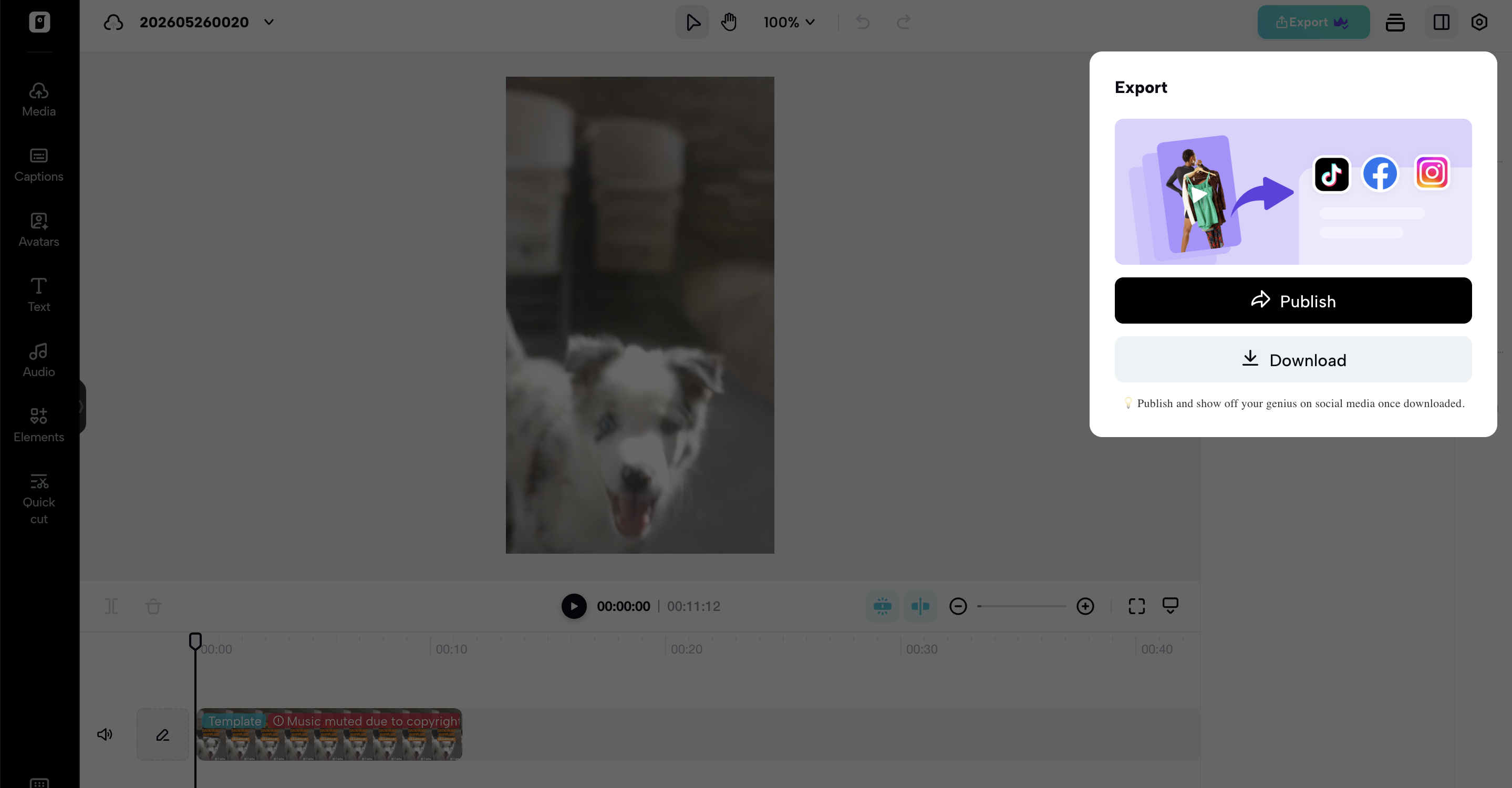The width and height of the screenshot is (1512, 788).
Task: Play the video preview
Action: coord(574,606)
